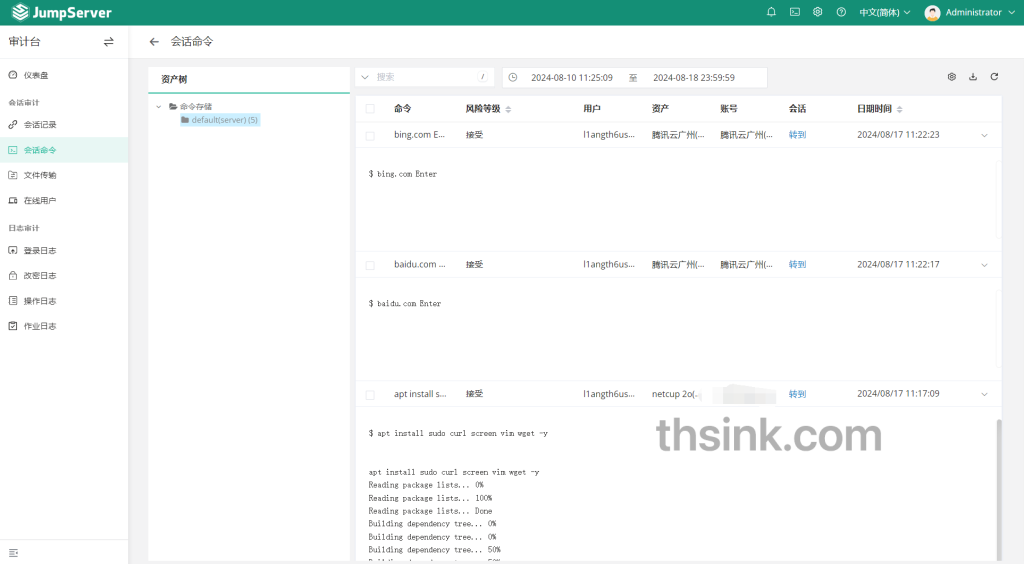Refresh the command table
The width and height of the screenshot is (1024, 564).
(x=994, y=77)
